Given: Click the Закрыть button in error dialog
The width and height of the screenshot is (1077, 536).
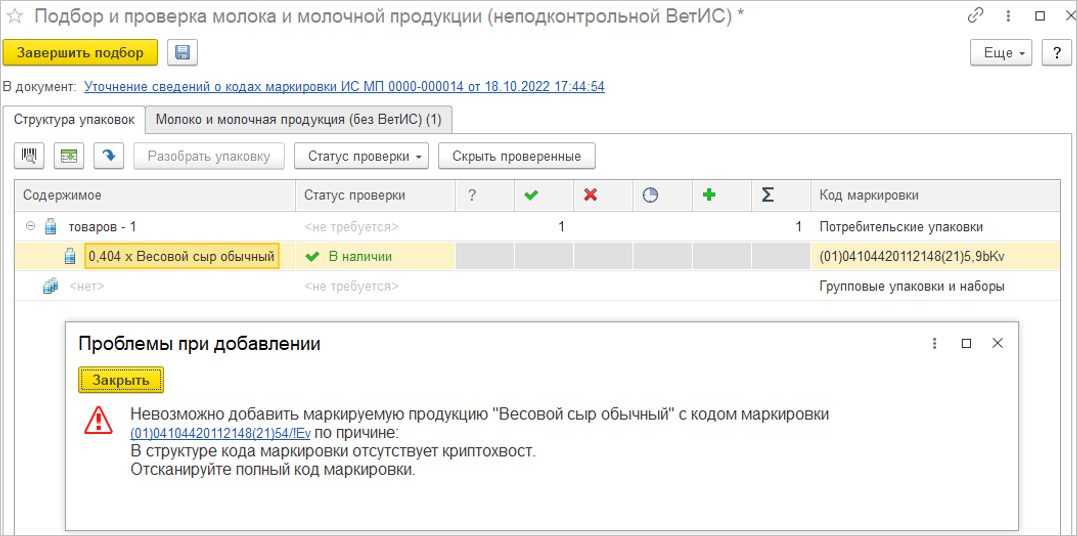Looking at the screenshot, I should coord(121,380).
